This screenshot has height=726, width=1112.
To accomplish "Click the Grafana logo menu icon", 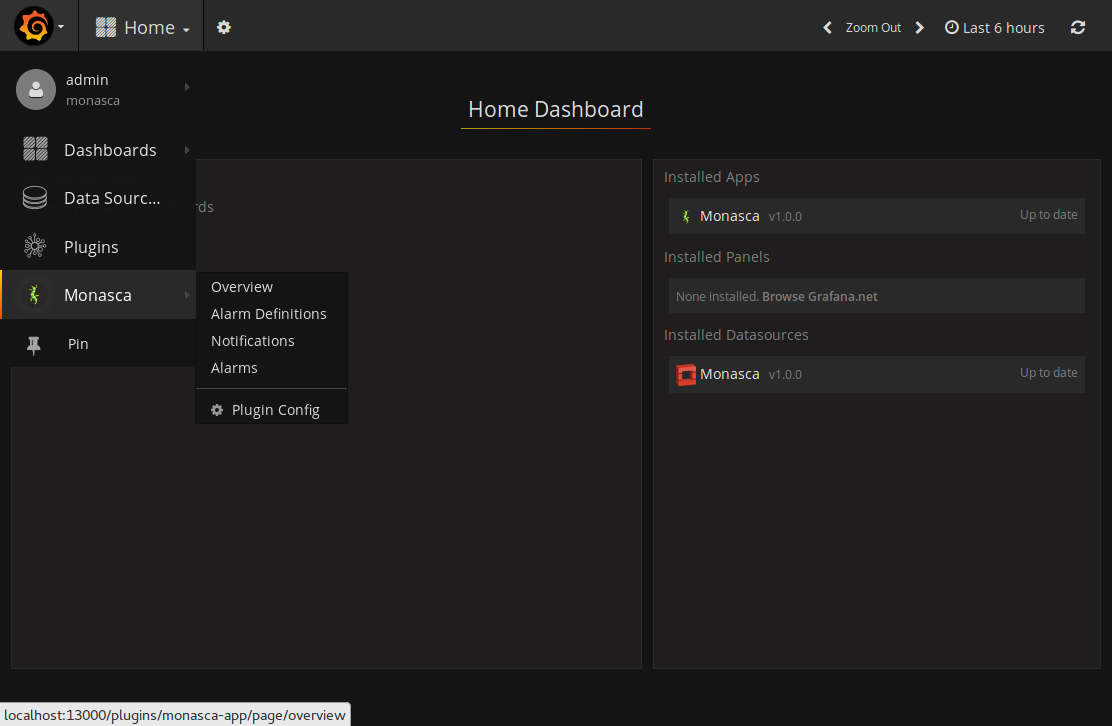I will click(x=33, y=26).
